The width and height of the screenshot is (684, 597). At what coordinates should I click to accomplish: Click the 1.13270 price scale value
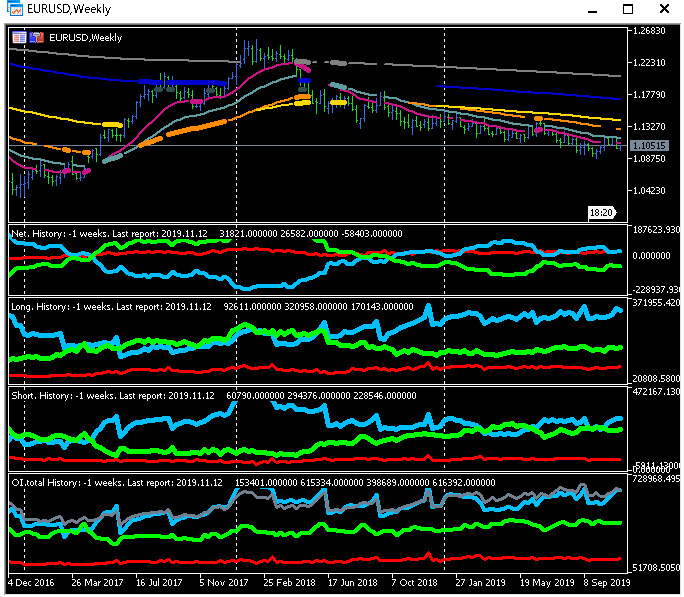649,126
